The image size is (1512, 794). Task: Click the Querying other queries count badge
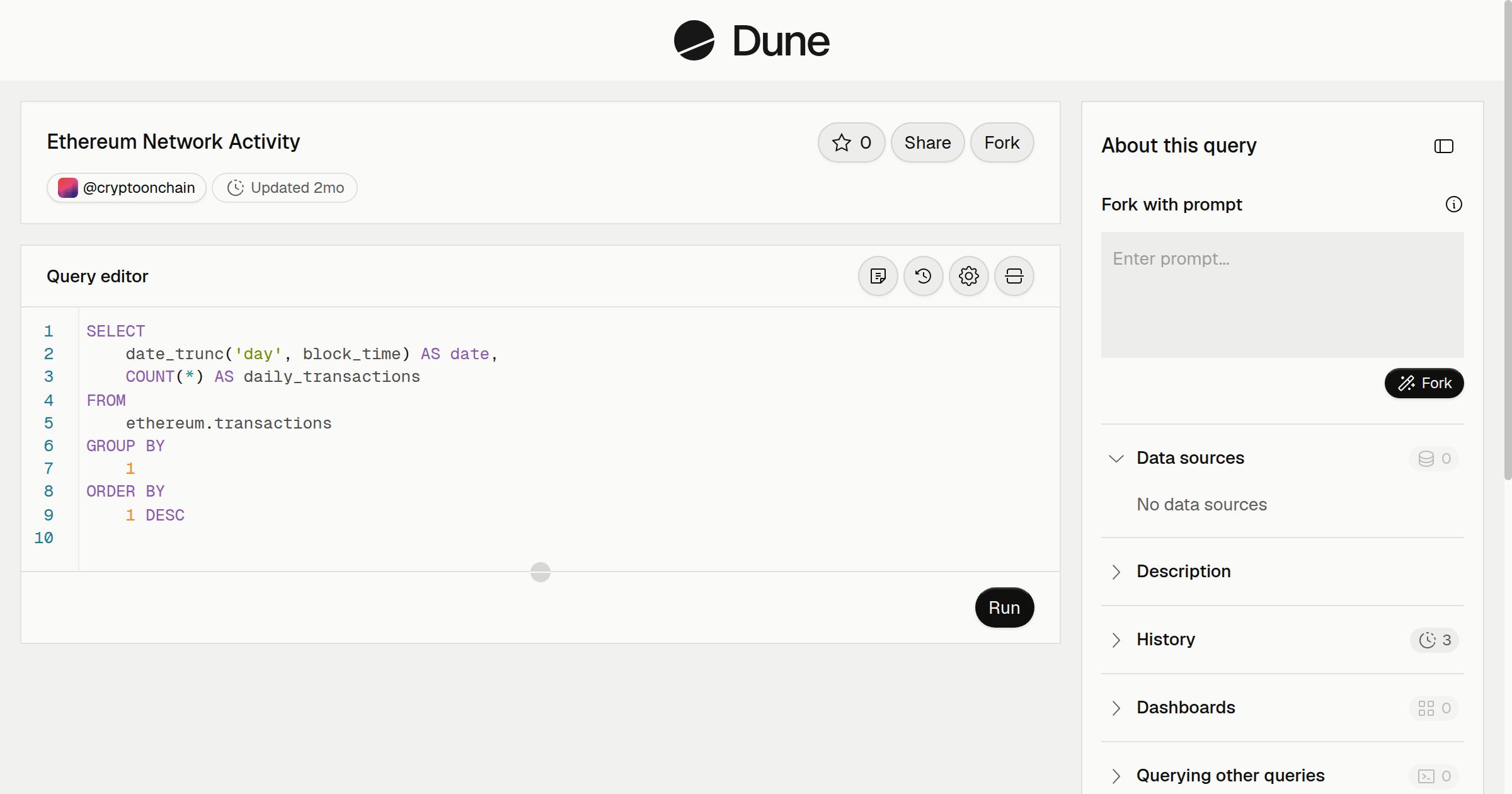click(x=1434, y=776)
